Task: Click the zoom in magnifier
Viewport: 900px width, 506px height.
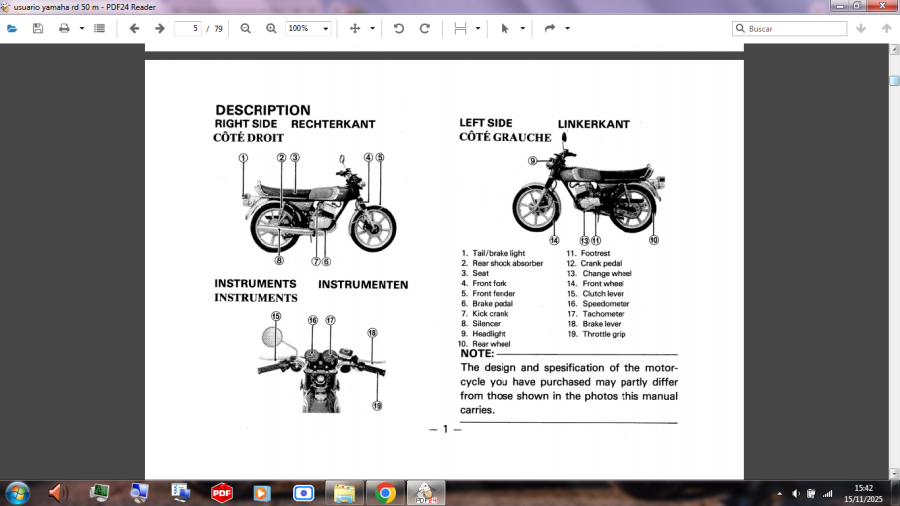Action: [271, 29]
